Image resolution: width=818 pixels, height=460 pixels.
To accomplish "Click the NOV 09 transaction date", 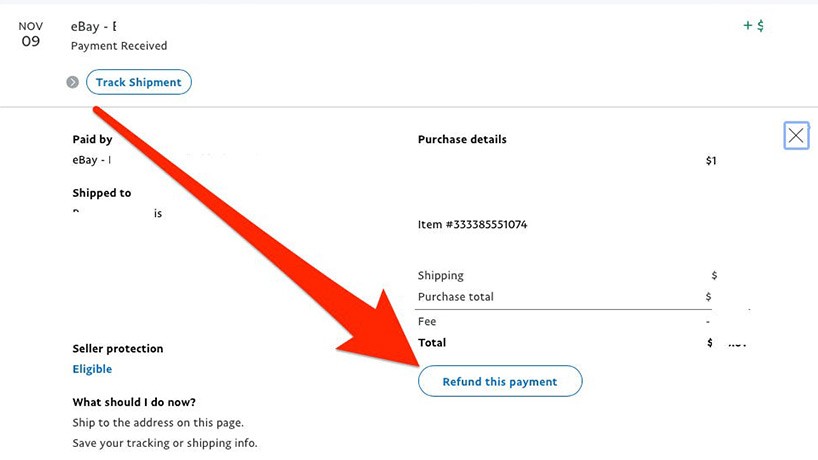I will [x=31, y=34].
